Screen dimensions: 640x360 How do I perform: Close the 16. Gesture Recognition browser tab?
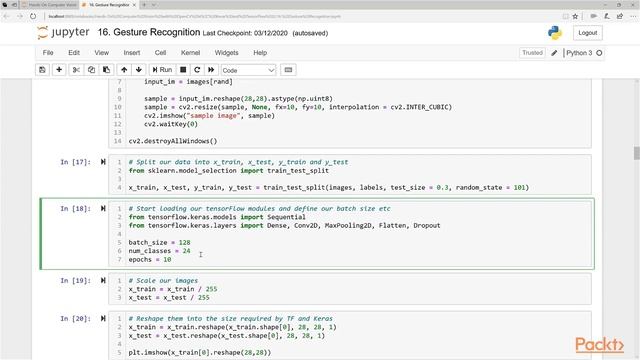pyautogui.click(x=134, y=5)
